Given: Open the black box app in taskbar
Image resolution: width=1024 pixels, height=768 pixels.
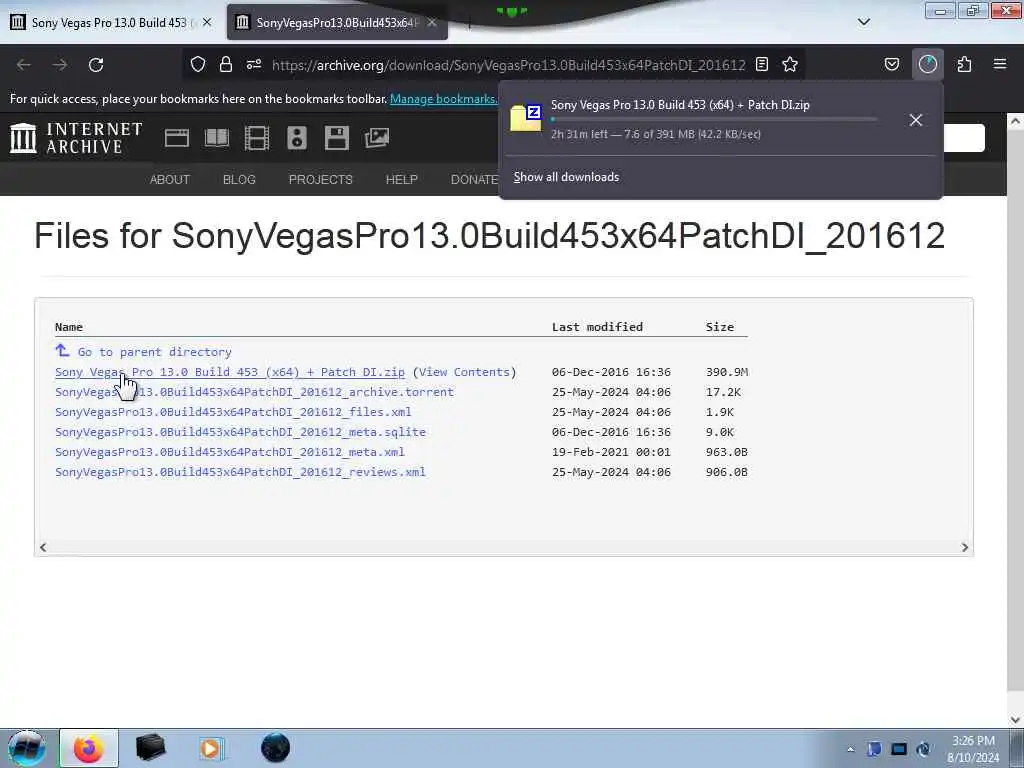Looking at the screenshot, I should pos(150,748).
